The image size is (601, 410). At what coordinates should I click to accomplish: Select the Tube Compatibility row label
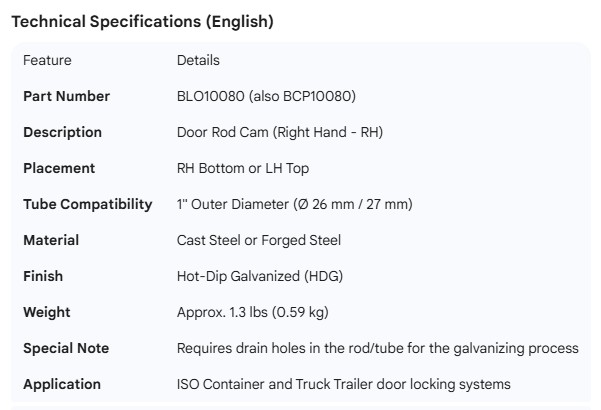pos(88,204)
